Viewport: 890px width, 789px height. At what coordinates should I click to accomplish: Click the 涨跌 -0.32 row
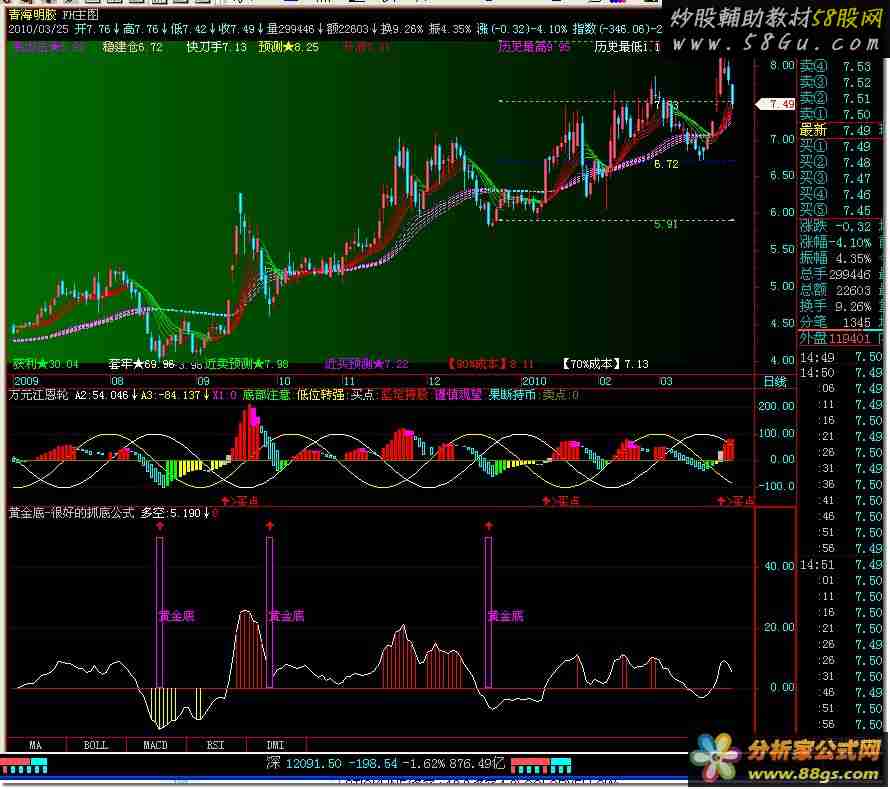pos(836,226)
